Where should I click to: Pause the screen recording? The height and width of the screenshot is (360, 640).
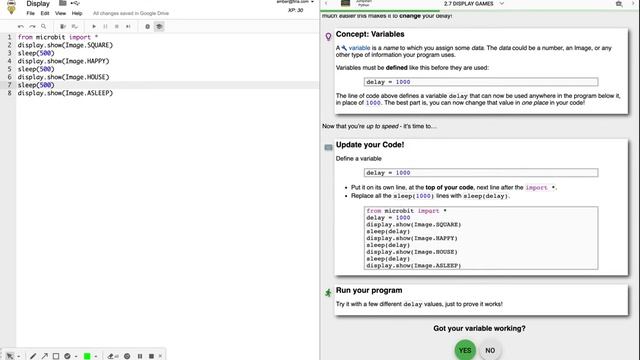point(140,356)
